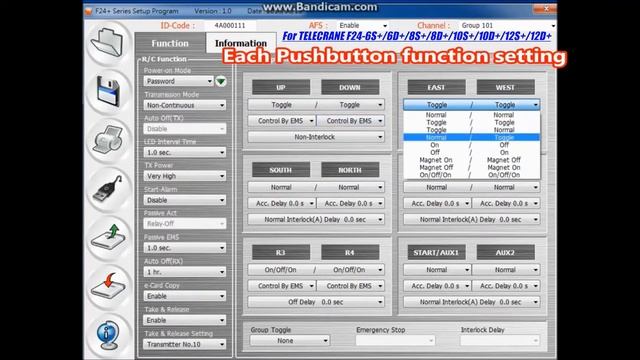The height and width of the screenshot is (360, 640).
Task: Open Auto Off(RX) 1 hr dropdown
Action: pyautogui.click(x=185, y=272)
